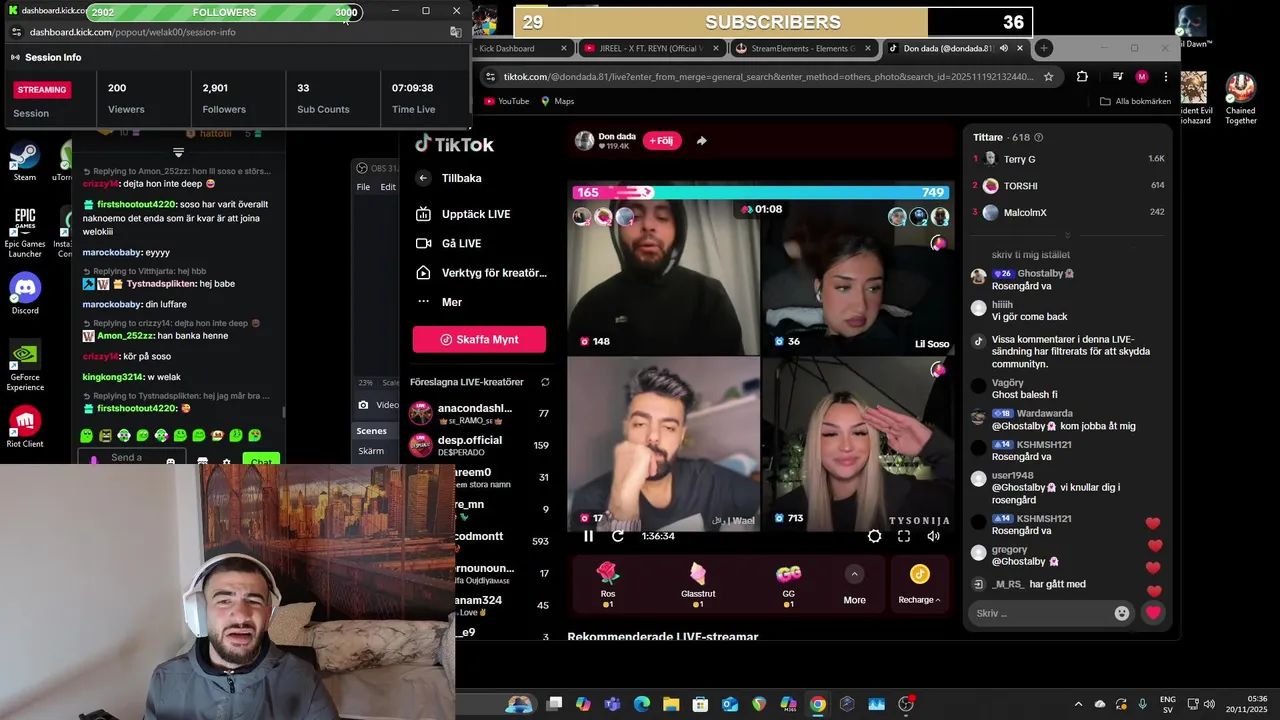Open TORSHI top viewer profile

[x=1068, y=186]
